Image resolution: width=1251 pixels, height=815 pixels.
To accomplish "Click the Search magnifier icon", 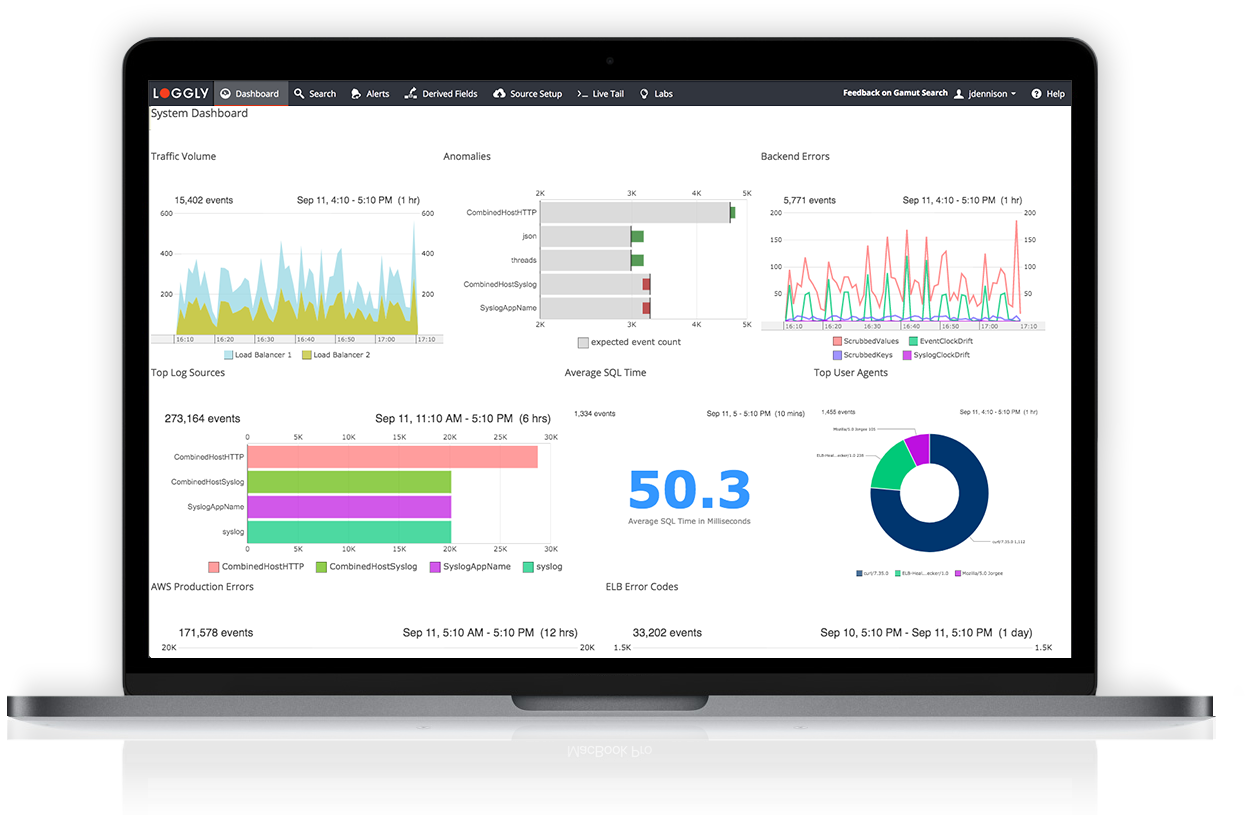I will click(299, 94).
